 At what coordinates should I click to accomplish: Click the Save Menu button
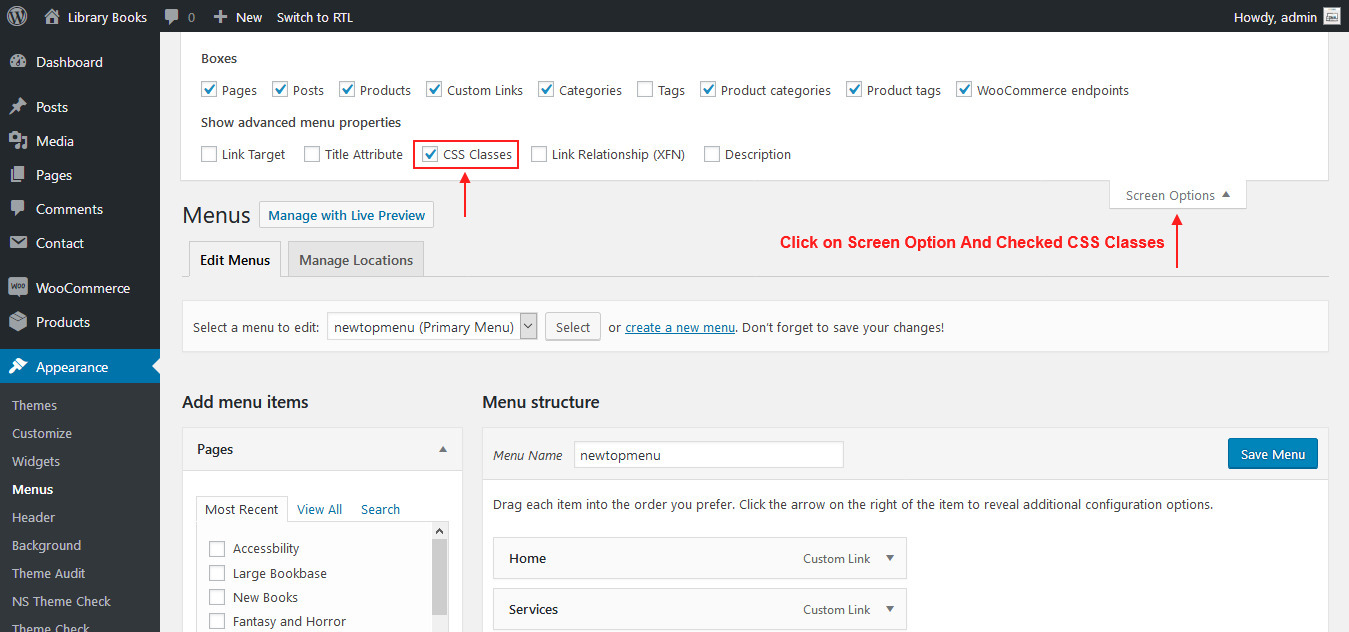click(x=1273, y=454)
